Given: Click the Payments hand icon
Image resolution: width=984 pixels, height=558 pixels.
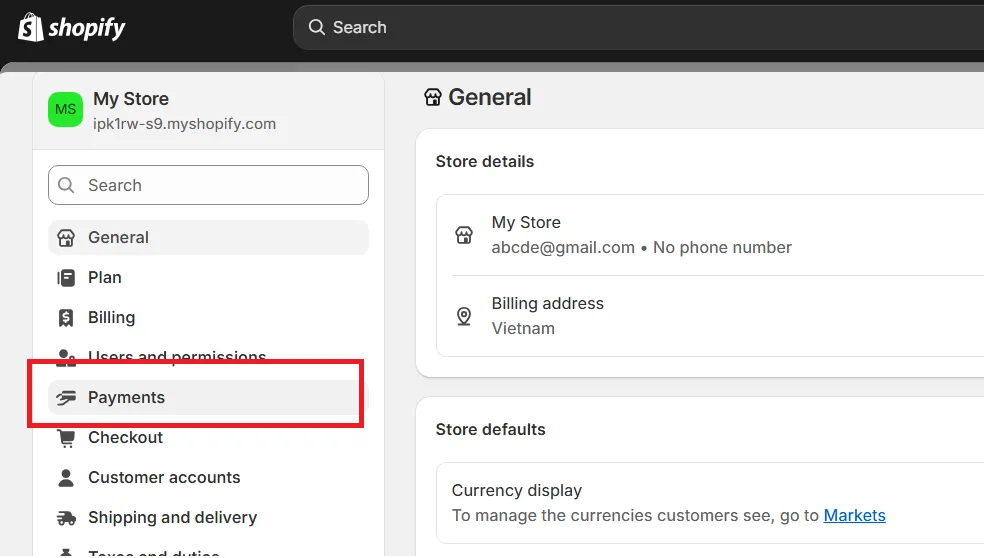Looking at the screenshot, I should tap(66, 397).
